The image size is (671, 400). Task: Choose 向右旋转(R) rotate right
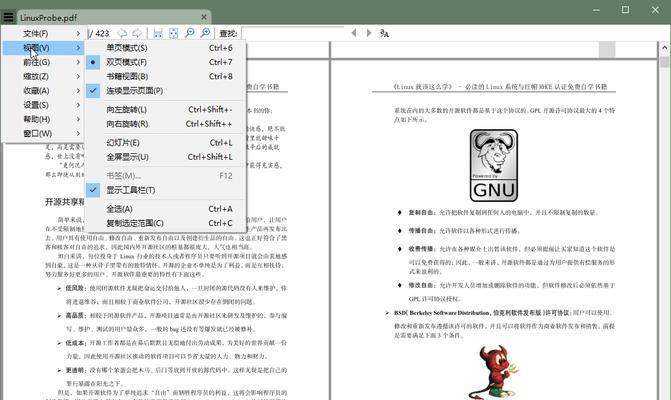pos(166,124)
